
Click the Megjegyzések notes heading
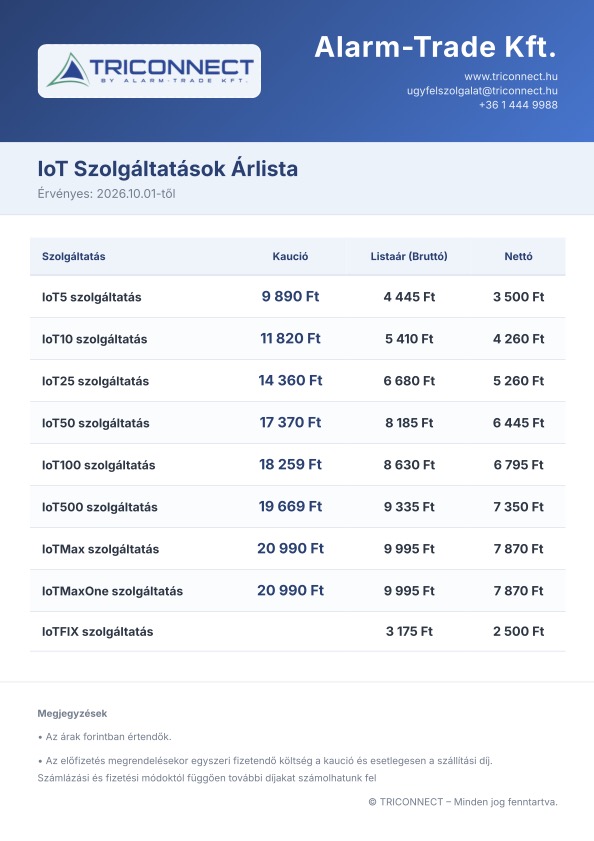tap(72, 713)
